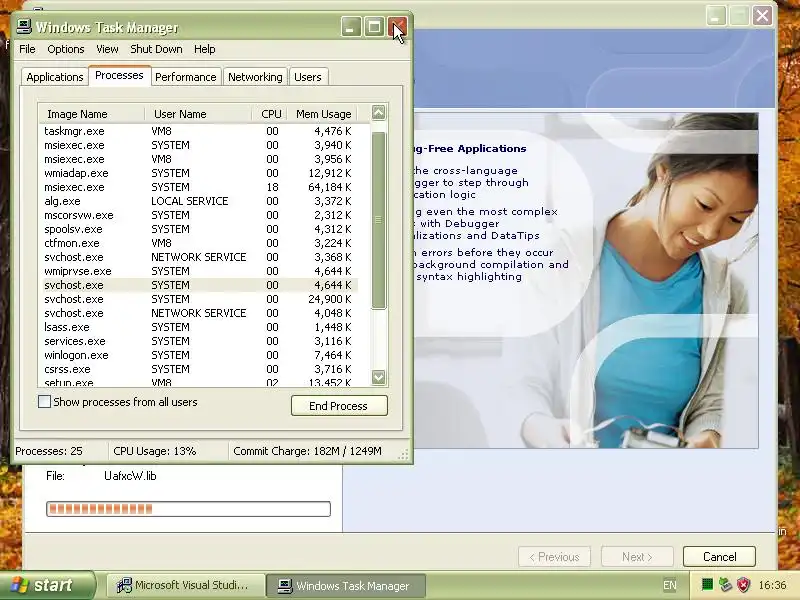Viewport: 800px width, 600px height.
Task: Click Processes: 25 status bar entry
Action: pos(49,451)
